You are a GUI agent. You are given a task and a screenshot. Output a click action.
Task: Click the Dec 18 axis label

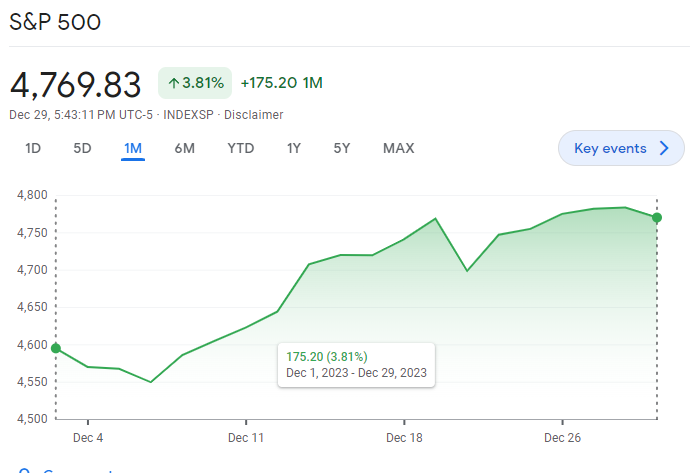pyautogui.click(x=404, y=438)
